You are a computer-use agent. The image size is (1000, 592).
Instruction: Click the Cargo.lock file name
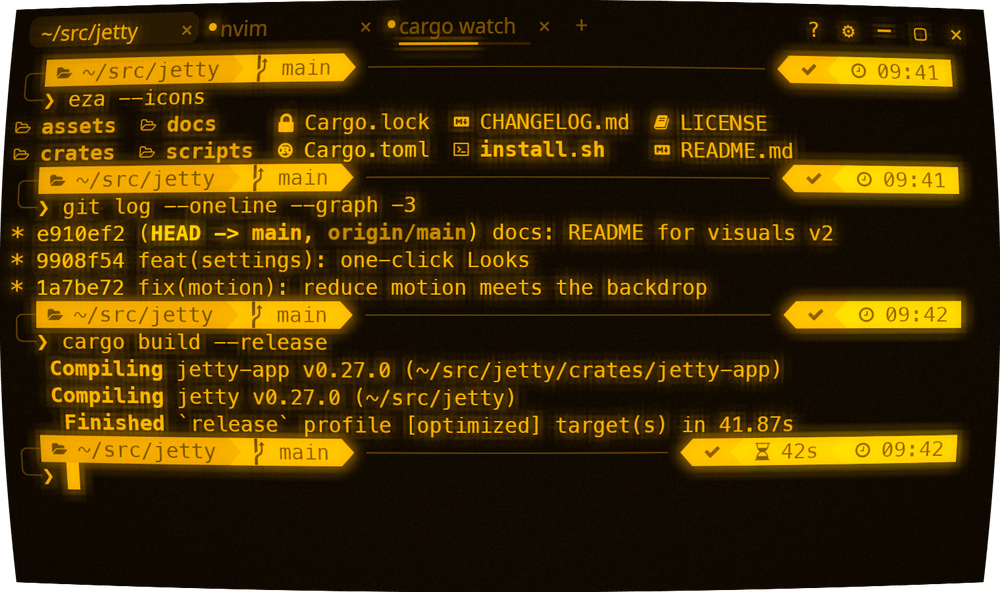point(367,122)
